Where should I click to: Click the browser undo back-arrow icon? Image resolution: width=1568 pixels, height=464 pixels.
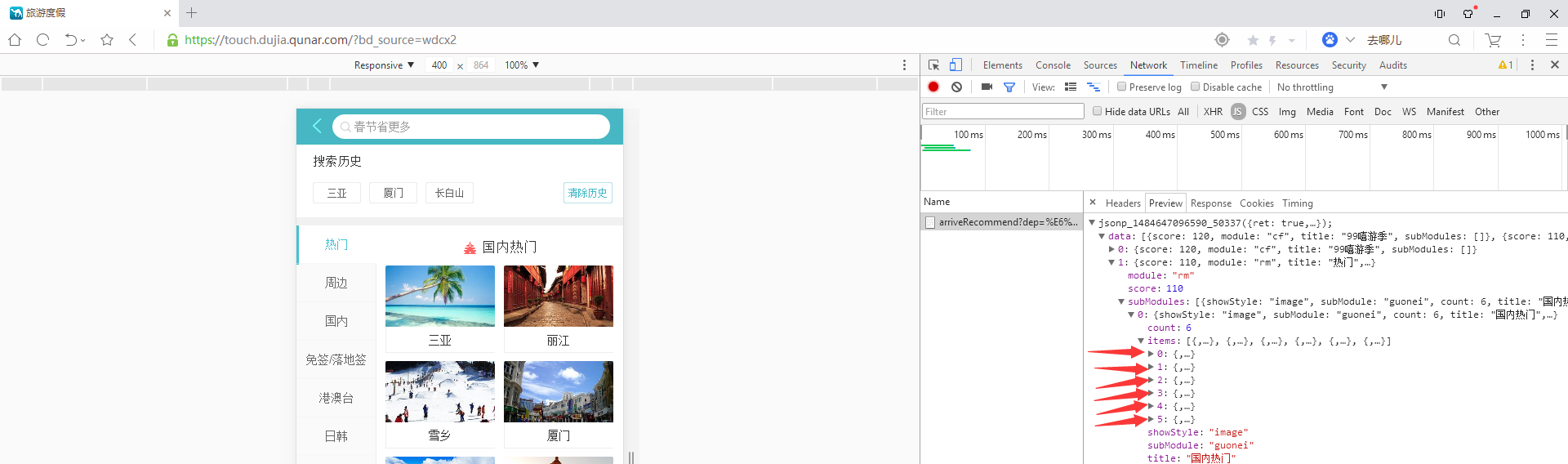pyautogui.click(x=71, y=39)
